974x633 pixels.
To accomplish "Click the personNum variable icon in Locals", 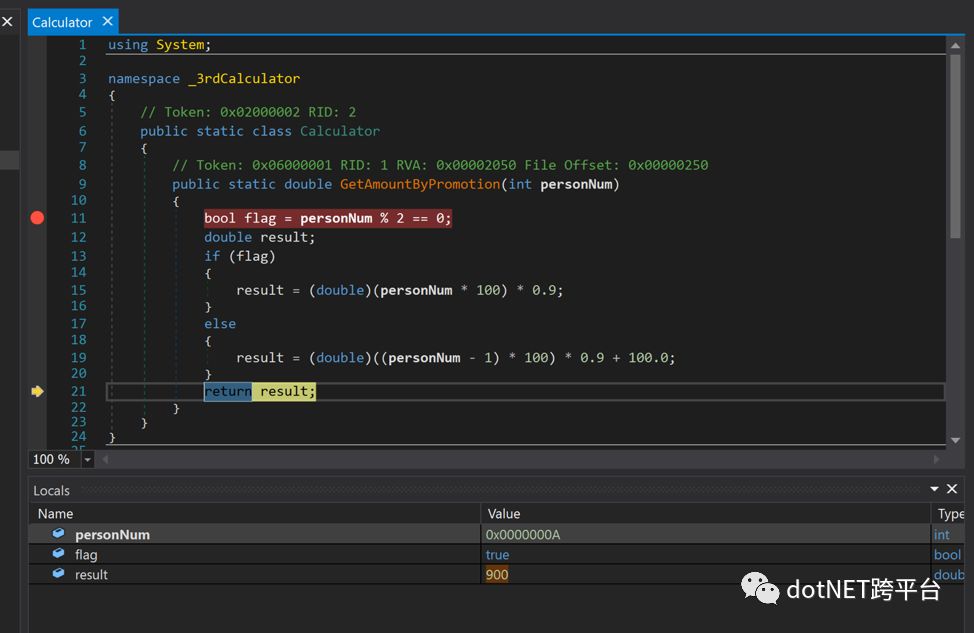I will (x=58, y=534).
